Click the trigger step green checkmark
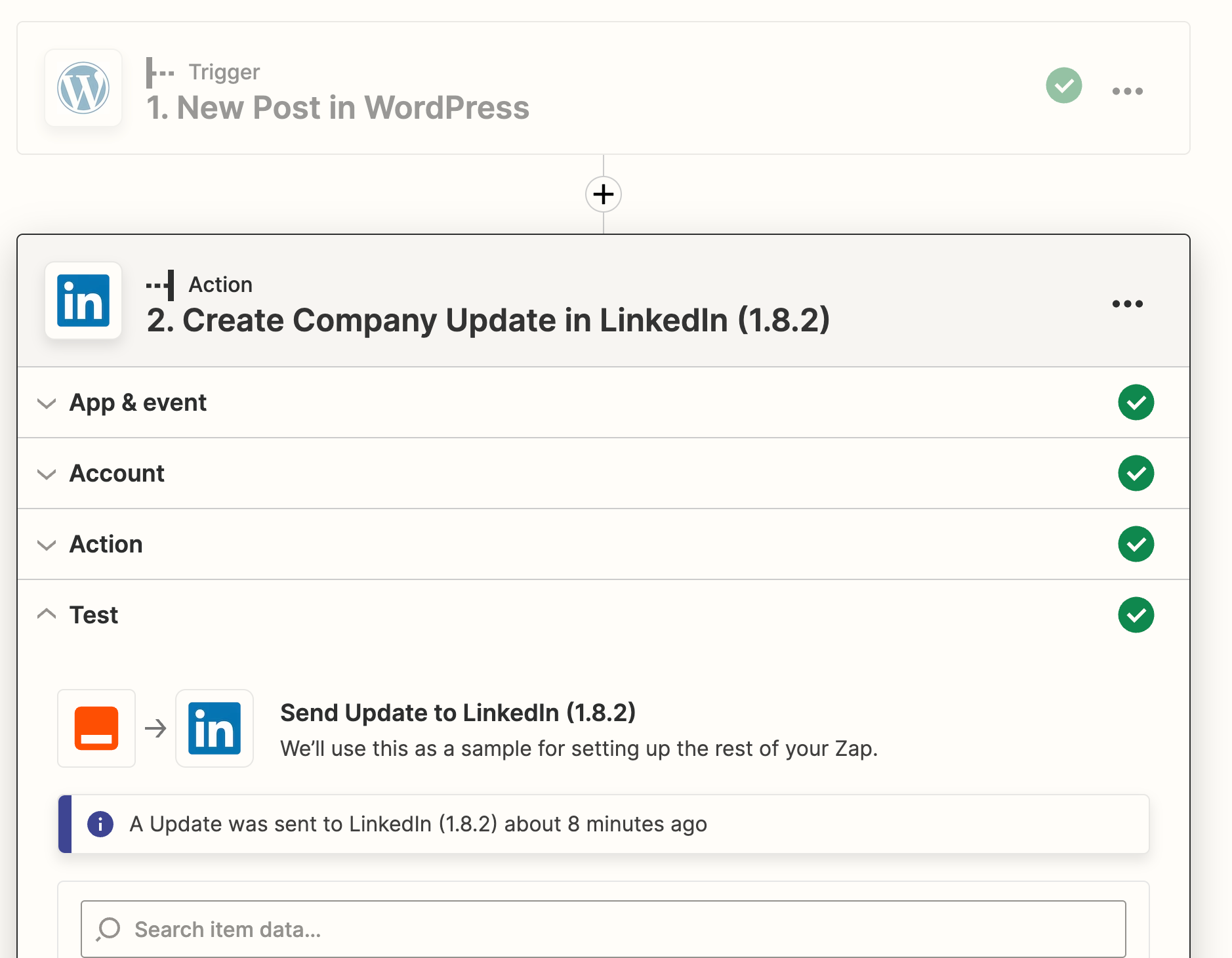Viewport: 1232px width, 958px height. pyautogui.click(x=1063, y=85)
